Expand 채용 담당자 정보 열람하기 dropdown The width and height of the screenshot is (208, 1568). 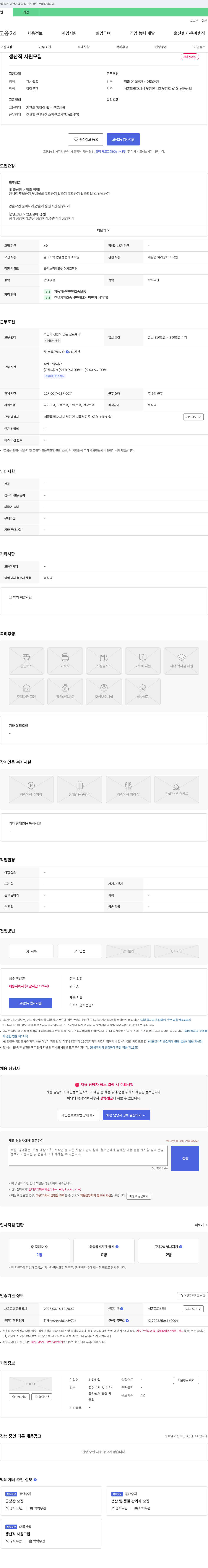point(126,1115)
